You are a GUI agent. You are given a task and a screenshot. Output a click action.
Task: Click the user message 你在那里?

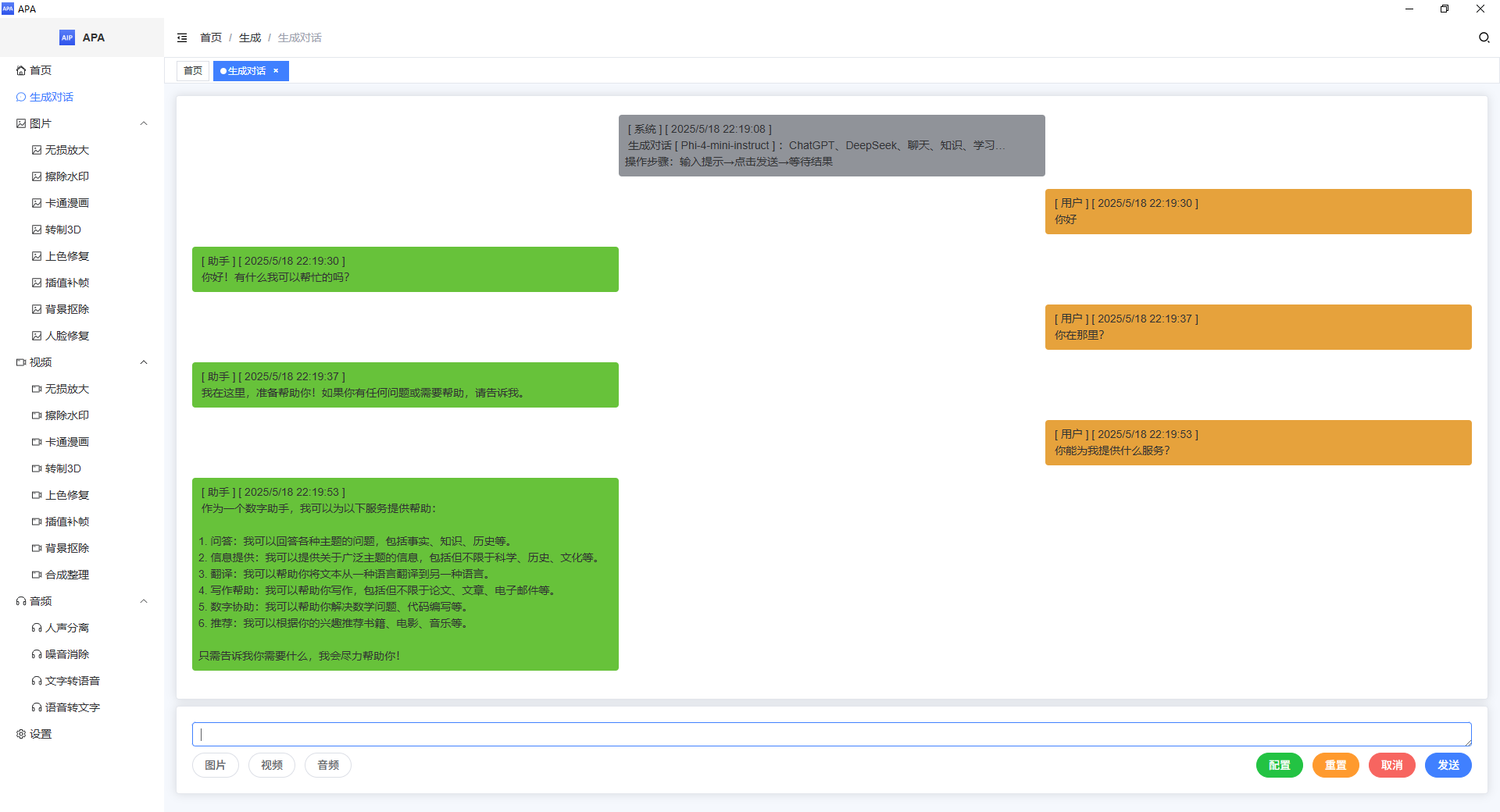[1258, 327]
